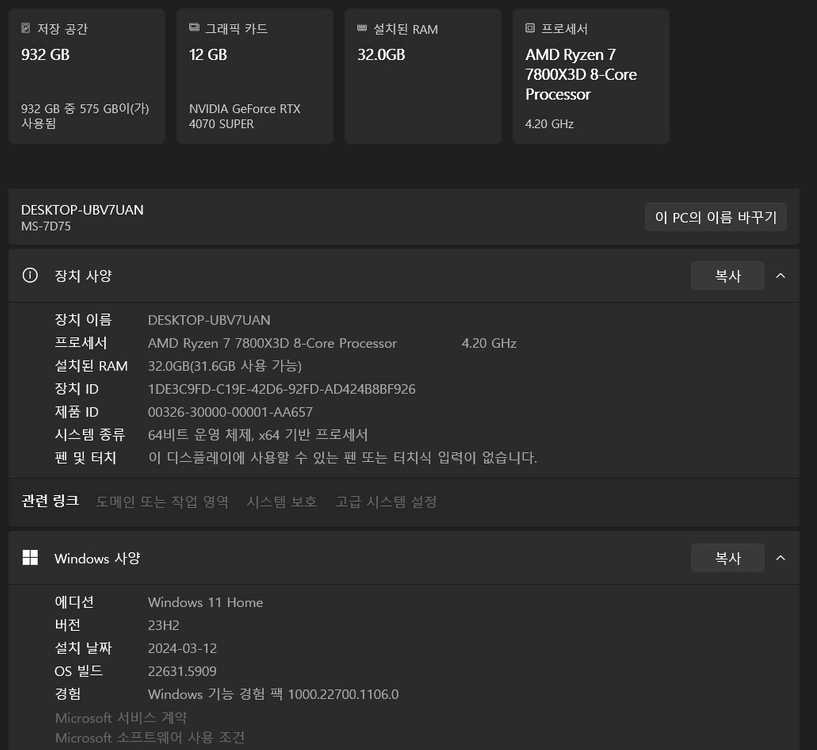The width and height of the screenshot is (817, 750).
Task: Click the 23H2 version value
Action: pos(164,625)
